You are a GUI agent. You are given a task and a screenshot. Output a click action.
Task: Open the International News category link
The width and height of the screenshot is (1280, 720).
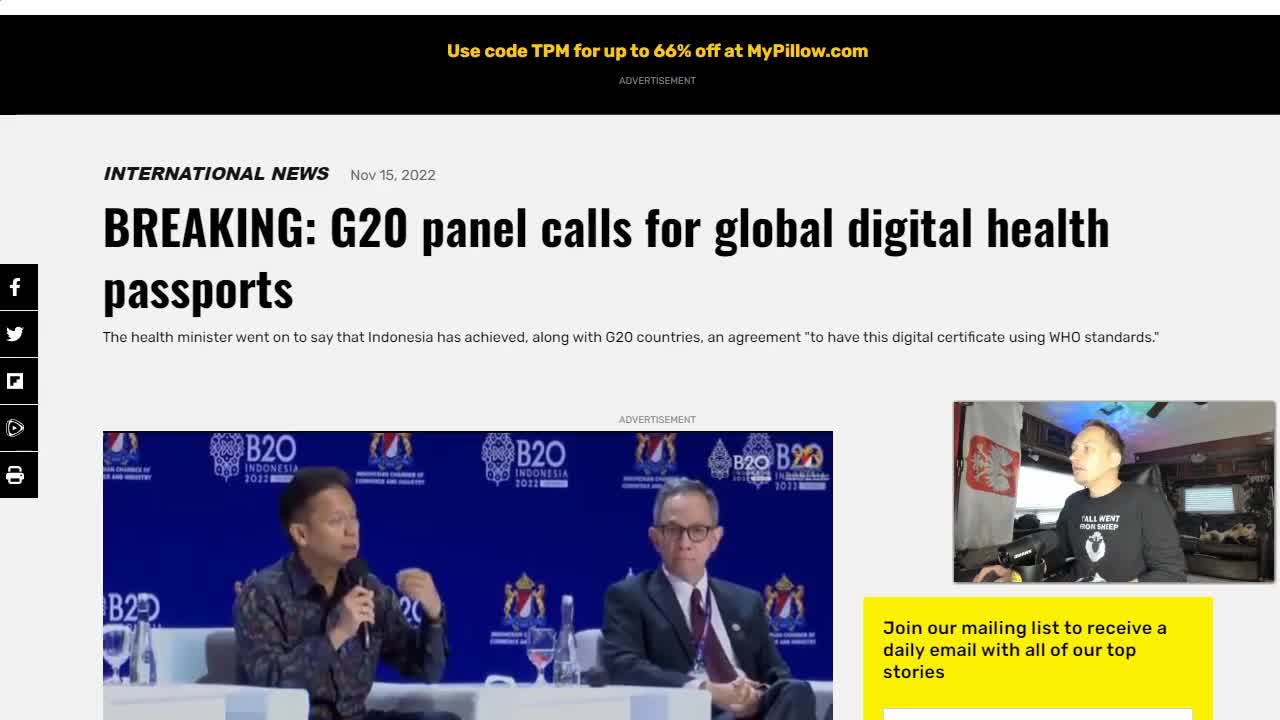click(x=216, y=174)
